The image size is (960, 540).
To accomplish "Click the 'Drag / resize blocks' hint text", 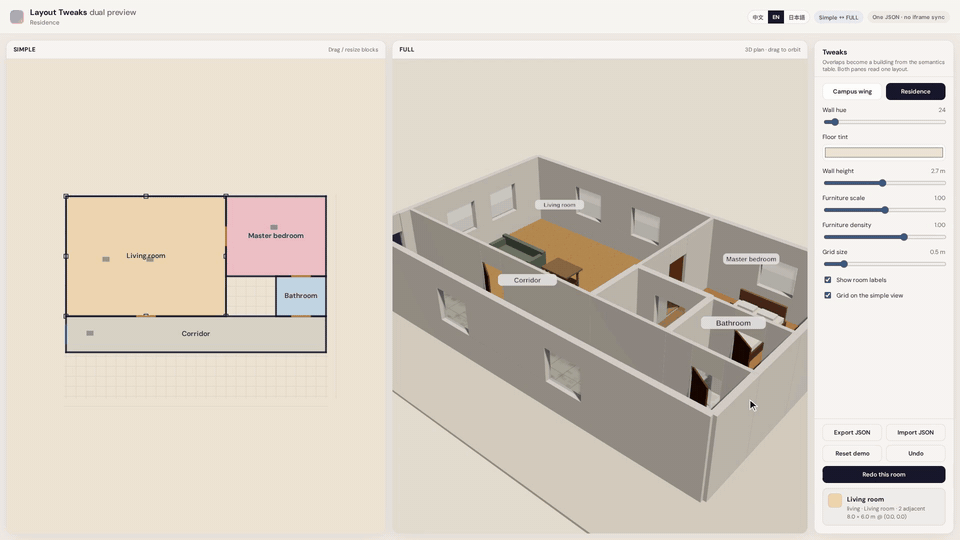I will point(353,50).
